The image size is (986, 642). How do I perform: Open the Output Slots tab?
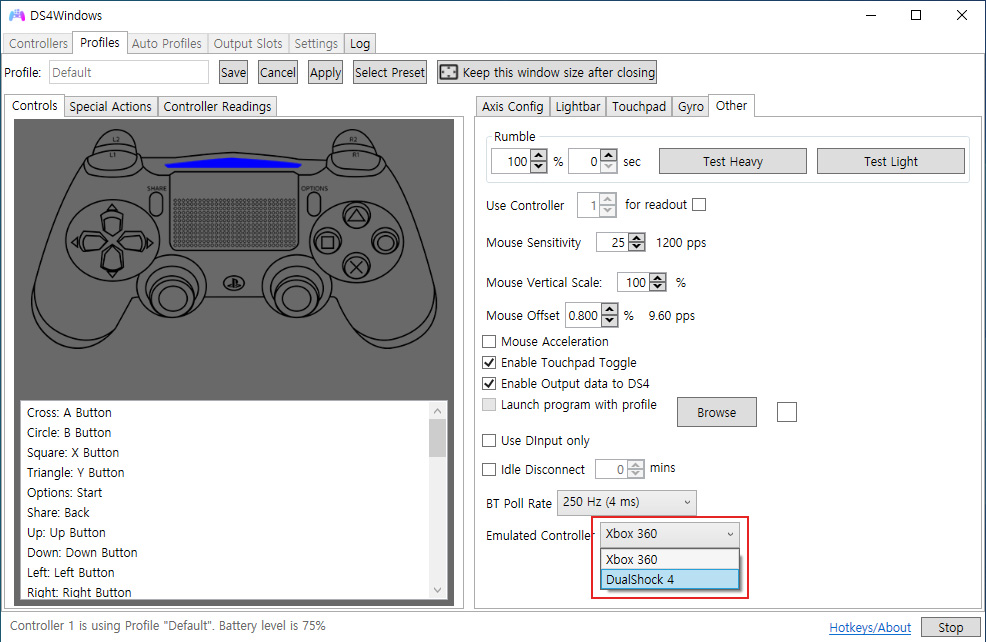tap(248, 43)
